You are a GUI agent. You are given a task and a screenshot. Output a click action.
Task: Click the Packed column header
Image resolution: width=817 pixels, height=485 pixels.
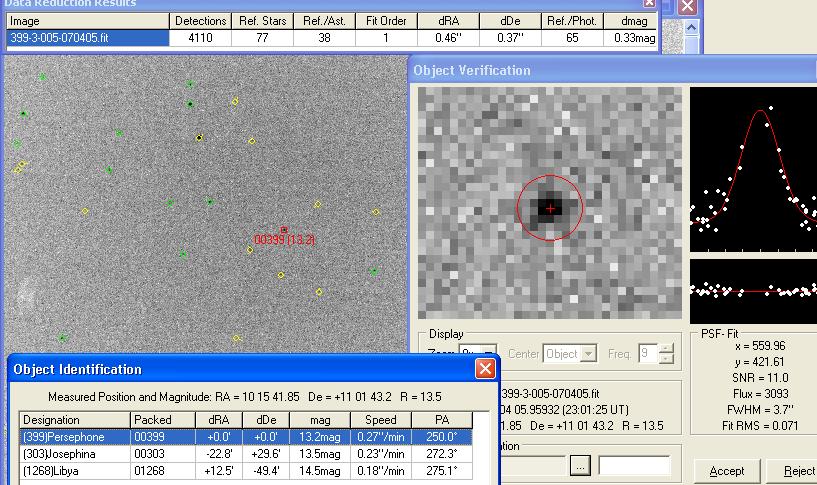coord(163,420)
